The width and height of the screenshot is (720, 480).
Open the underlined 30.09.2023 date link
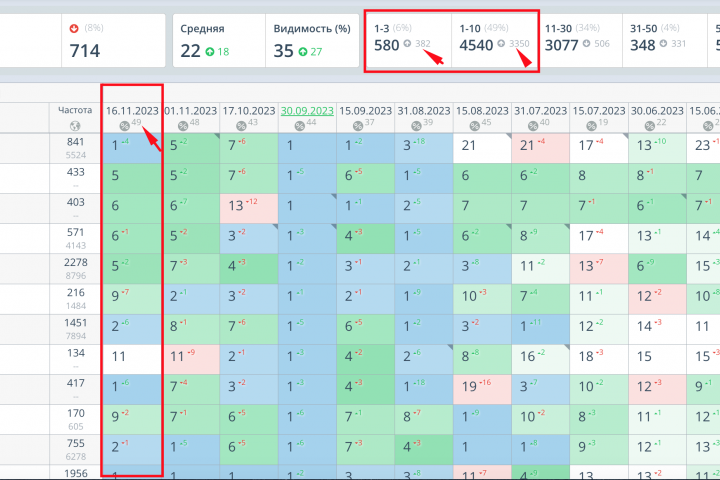coord(307,111)
